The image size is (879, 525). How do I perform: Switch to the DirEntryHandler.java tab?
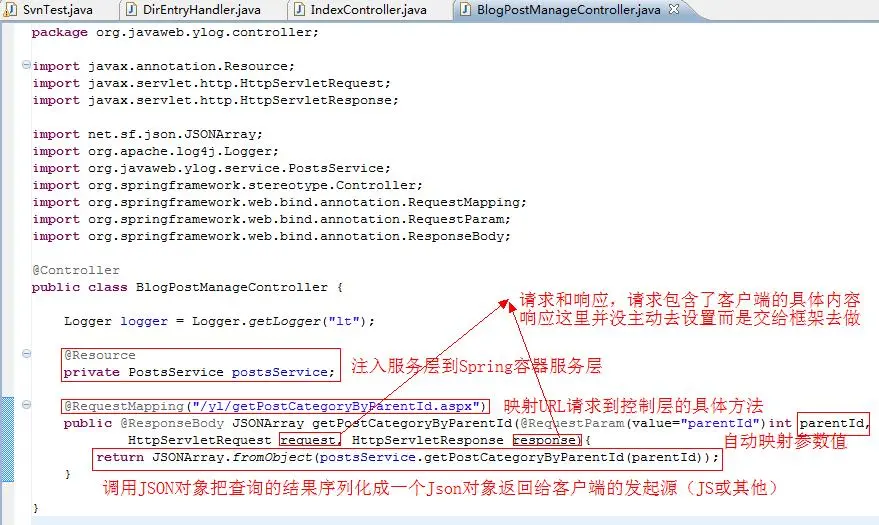[x=201, y=10]
